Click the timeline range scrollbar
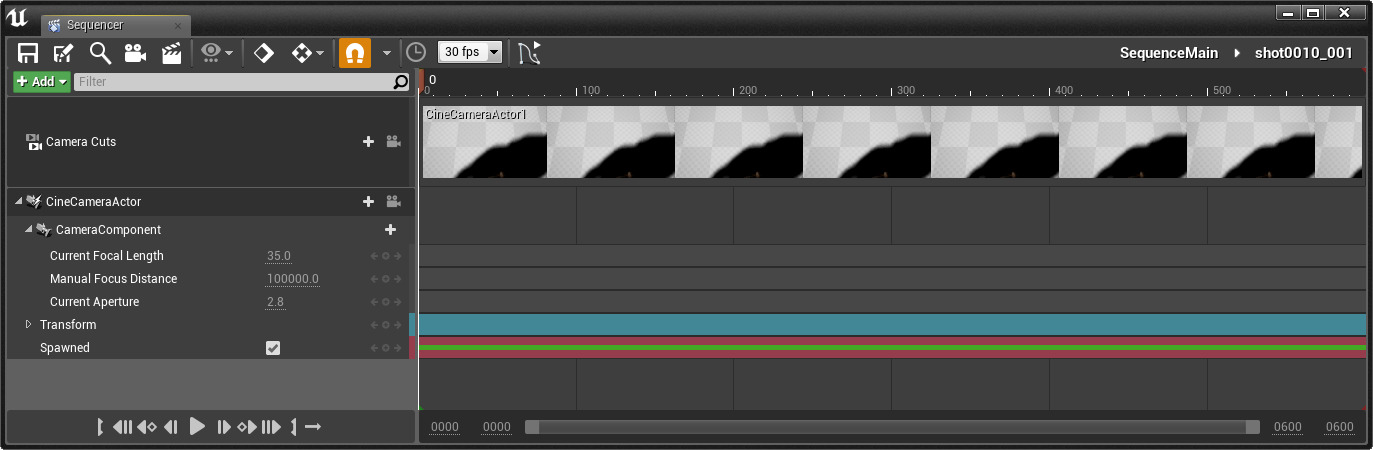1373x450 pixels. click(892, 427)
